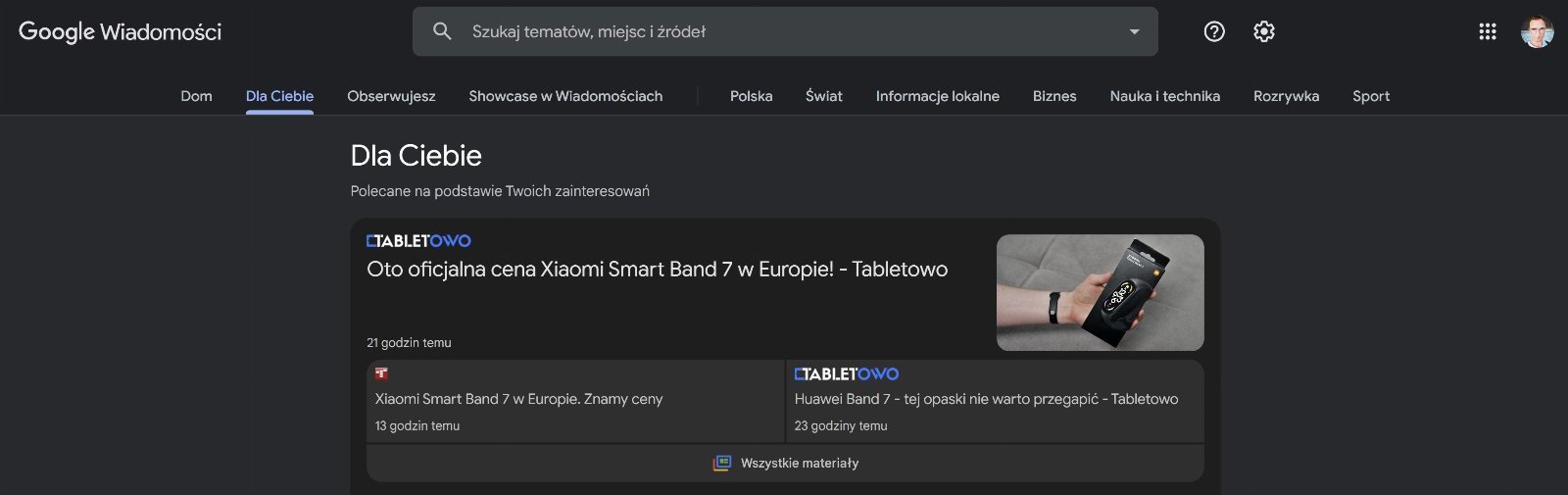Go to the Sport section
This screenshot has height=495, width=1568.
tap(1371, 96)
